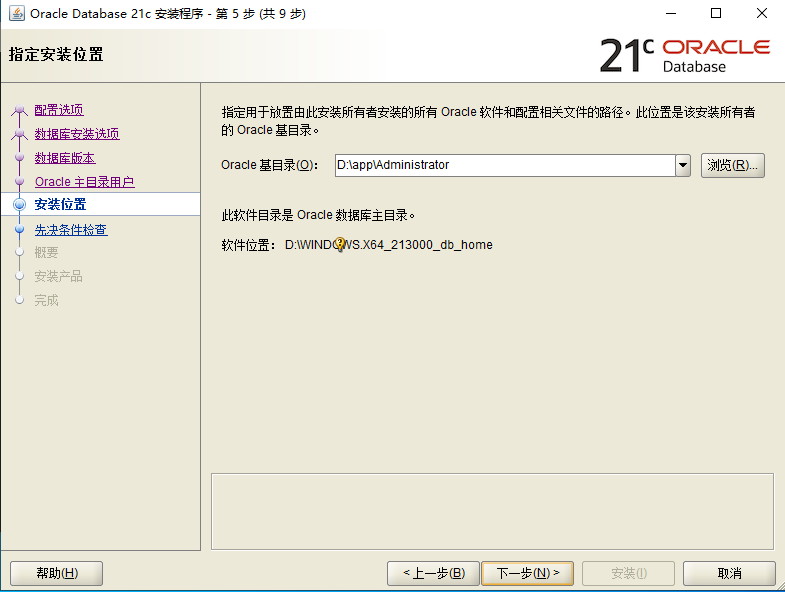Close the Oracle installer window
This screenshot has width=785, height=592.
click(761, 14)
